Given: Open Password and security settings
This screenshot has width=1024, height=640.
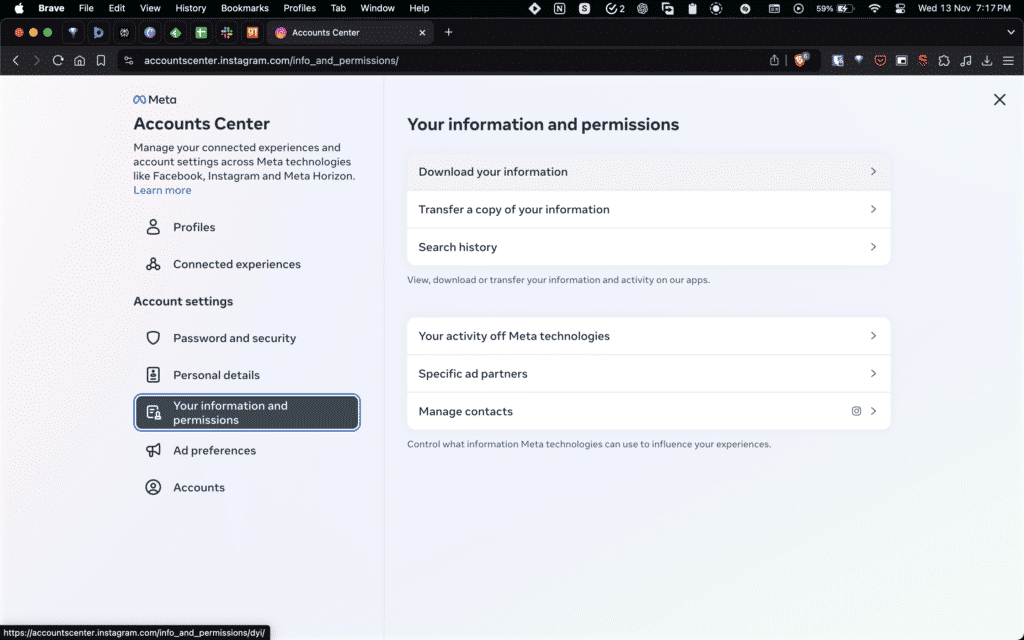Looking at the screenshot, I should [247, 338].
